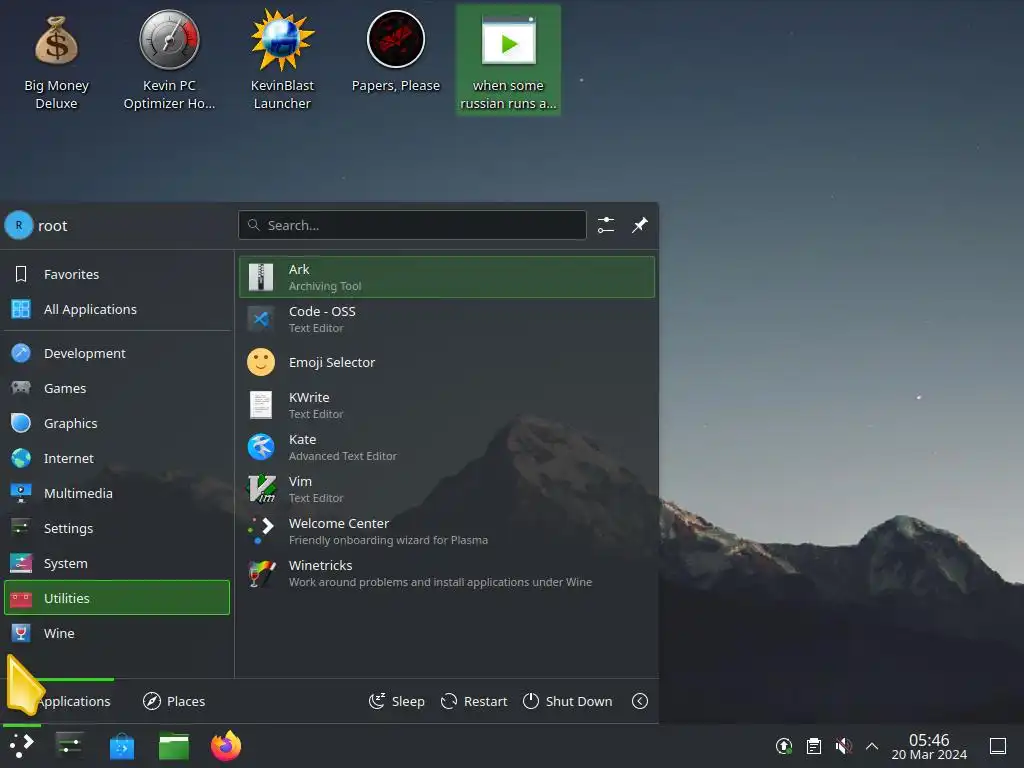
Task: Open the updates tray icon
Action: coord(784,746)
